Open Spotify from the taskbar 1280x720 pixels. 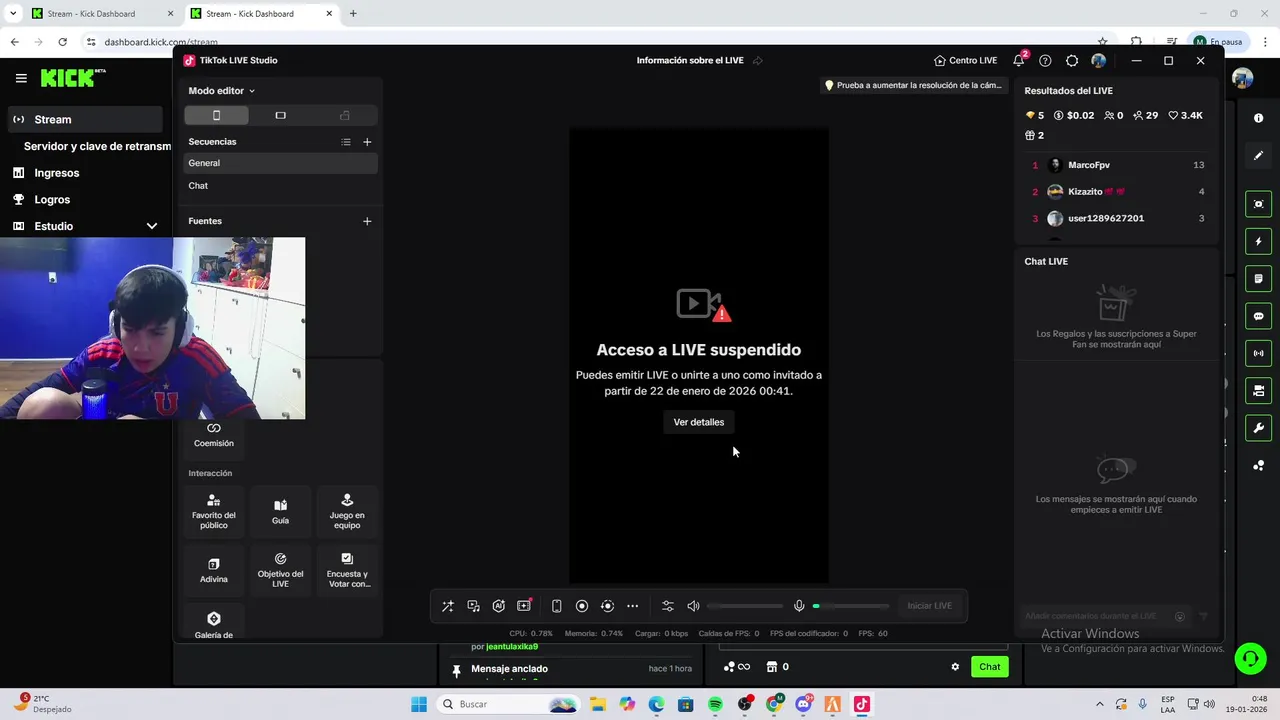pyautogui.click(x=715, y=704)
